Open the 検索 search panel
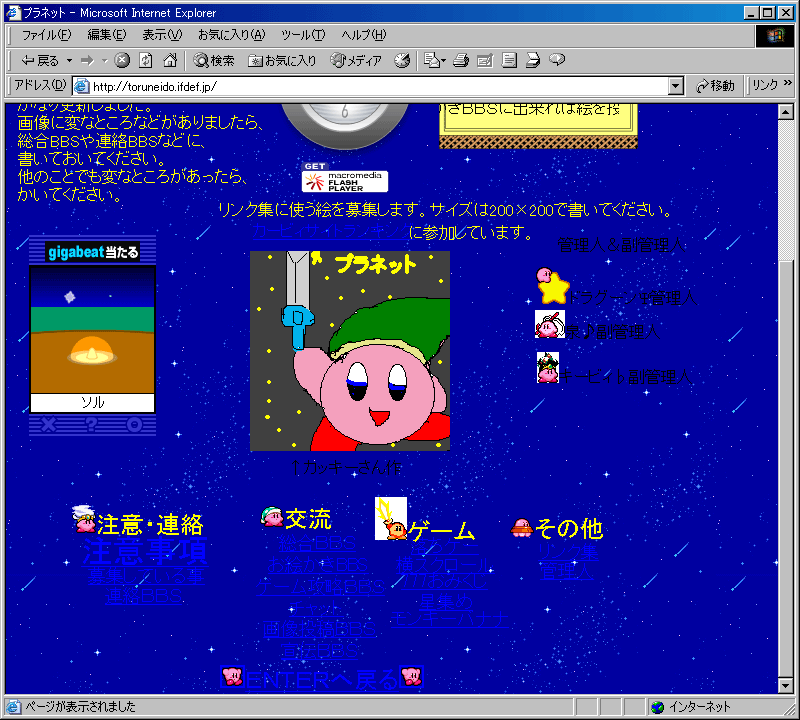800x720 pixels. (x=213, y=61)
